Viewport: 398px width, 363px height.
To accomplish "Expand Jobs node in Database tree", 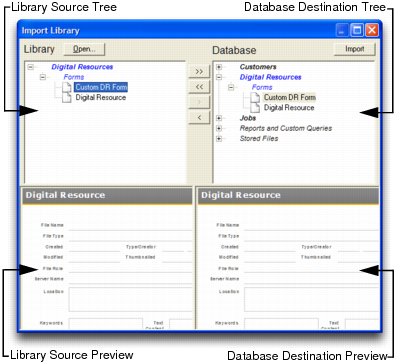I will (219, 118).
